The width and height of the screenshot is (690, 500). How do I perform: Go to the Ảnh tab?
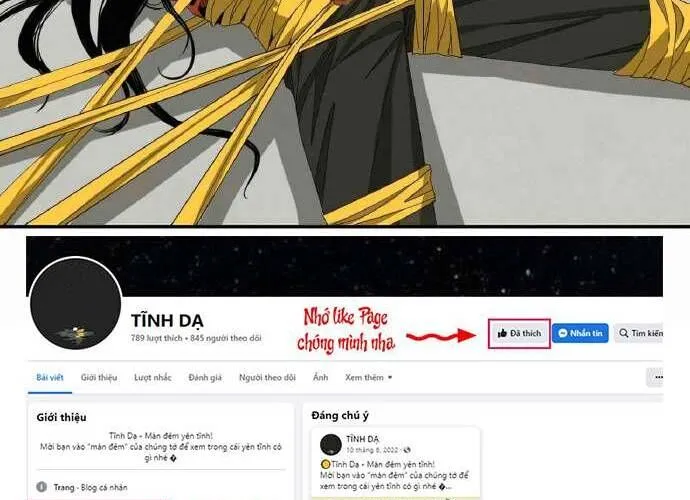[x=320, y=377]
